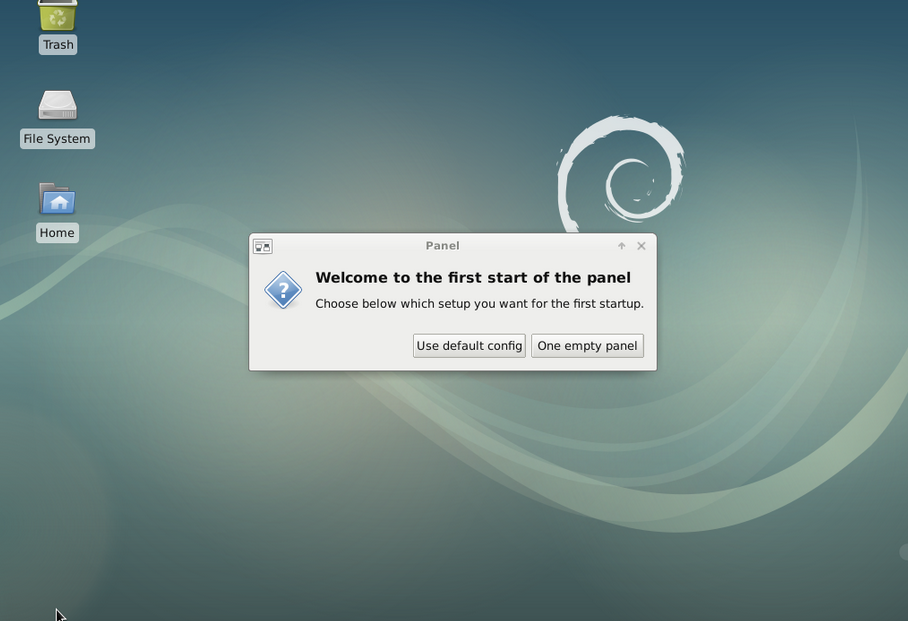This screenshot has width=908, height=621.
Task: Click the "Welcome to the first start" heading
Action: pyautogui.click(x=473, y=278)
